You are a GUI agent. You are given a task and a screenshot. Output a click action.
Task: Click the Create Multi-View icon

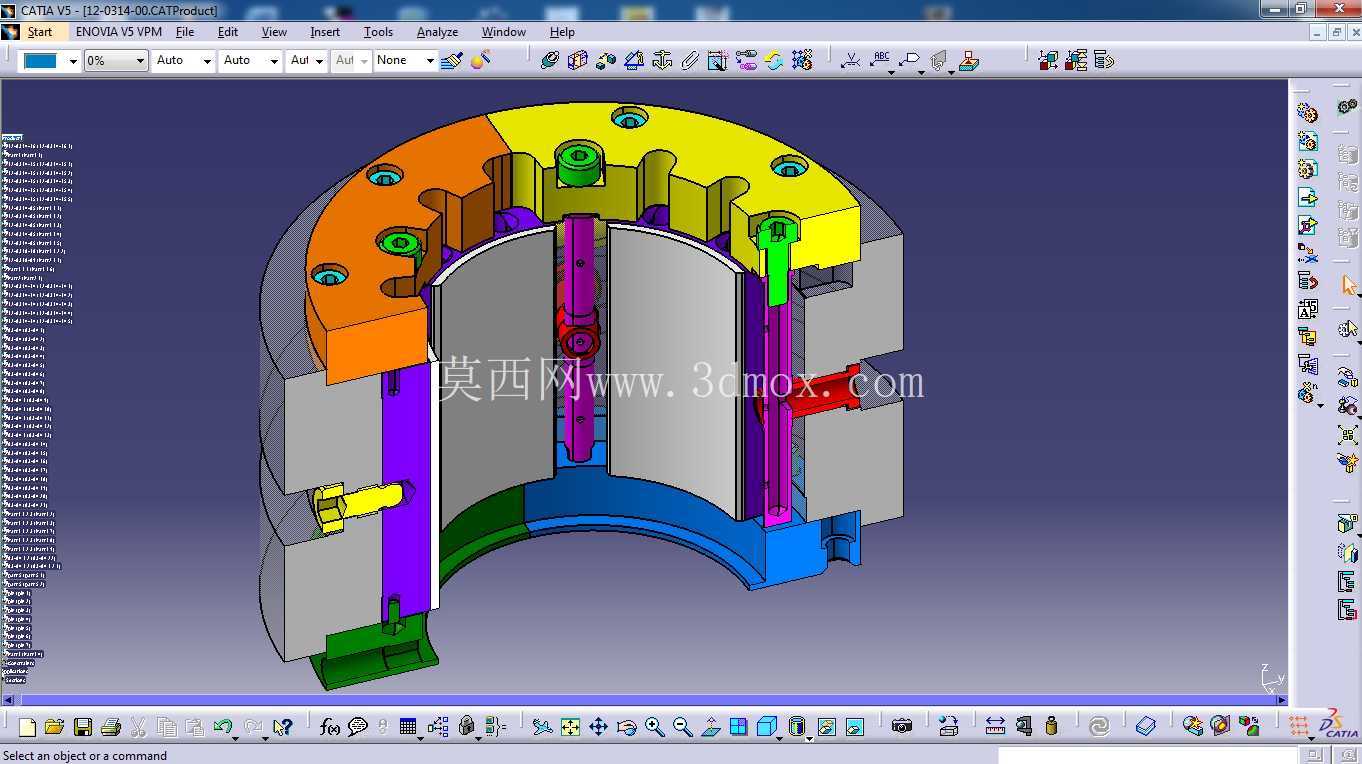click(738, 727)
